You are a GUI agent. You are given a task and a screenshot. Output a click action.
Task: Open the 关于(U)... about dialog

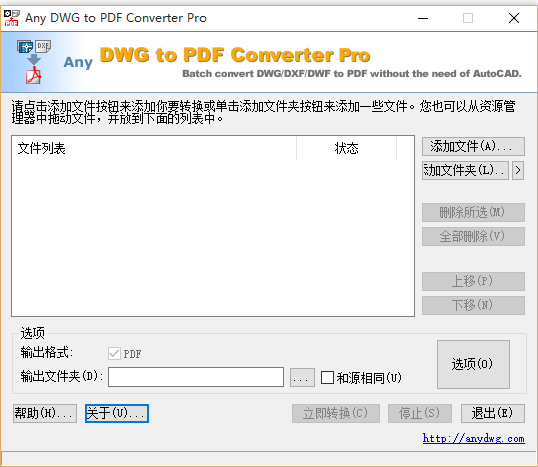(117, 413)
